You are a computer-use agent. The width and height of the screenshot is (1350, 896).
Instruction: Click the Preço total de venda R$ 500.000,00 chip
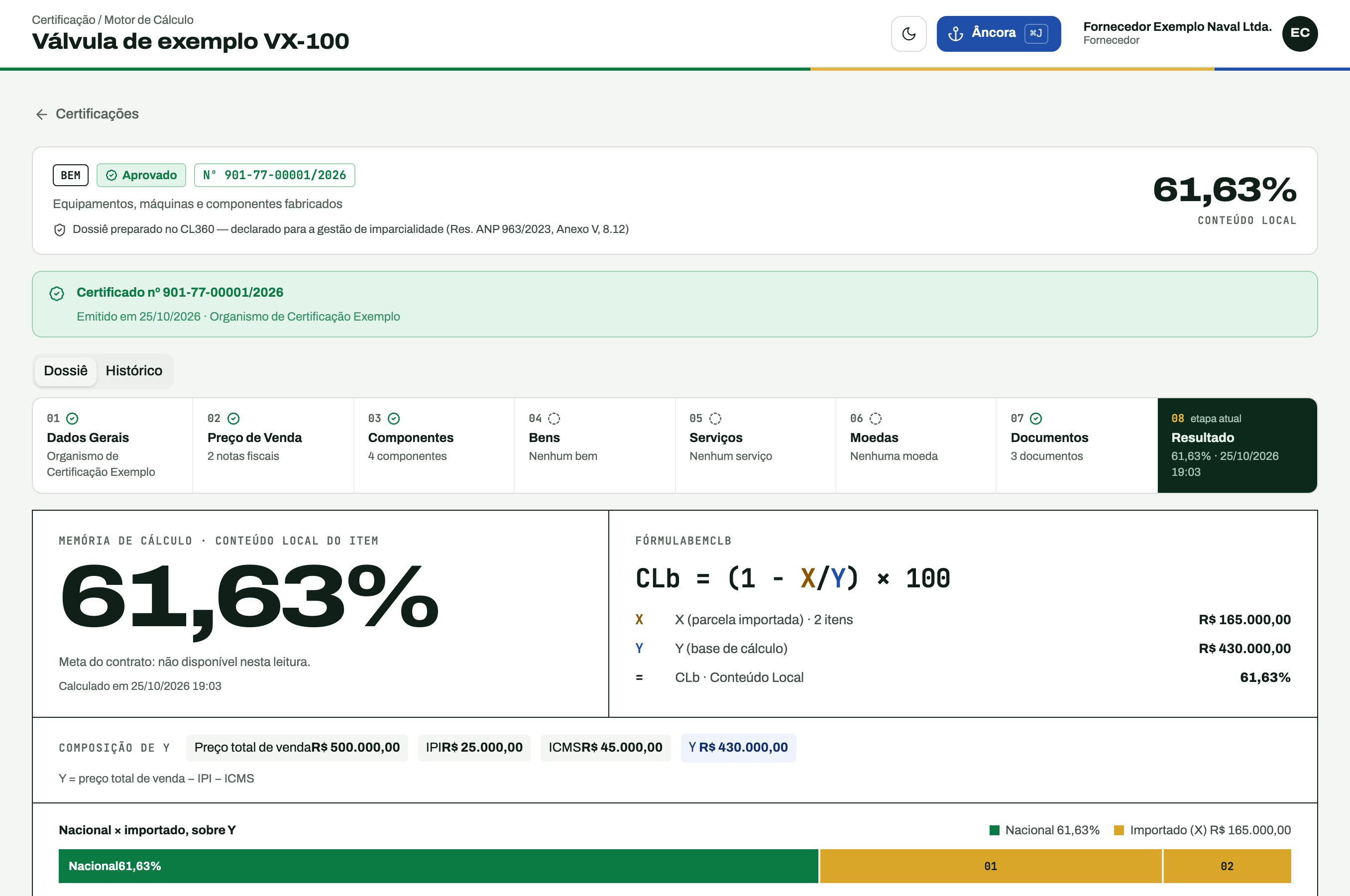point(297,748)
